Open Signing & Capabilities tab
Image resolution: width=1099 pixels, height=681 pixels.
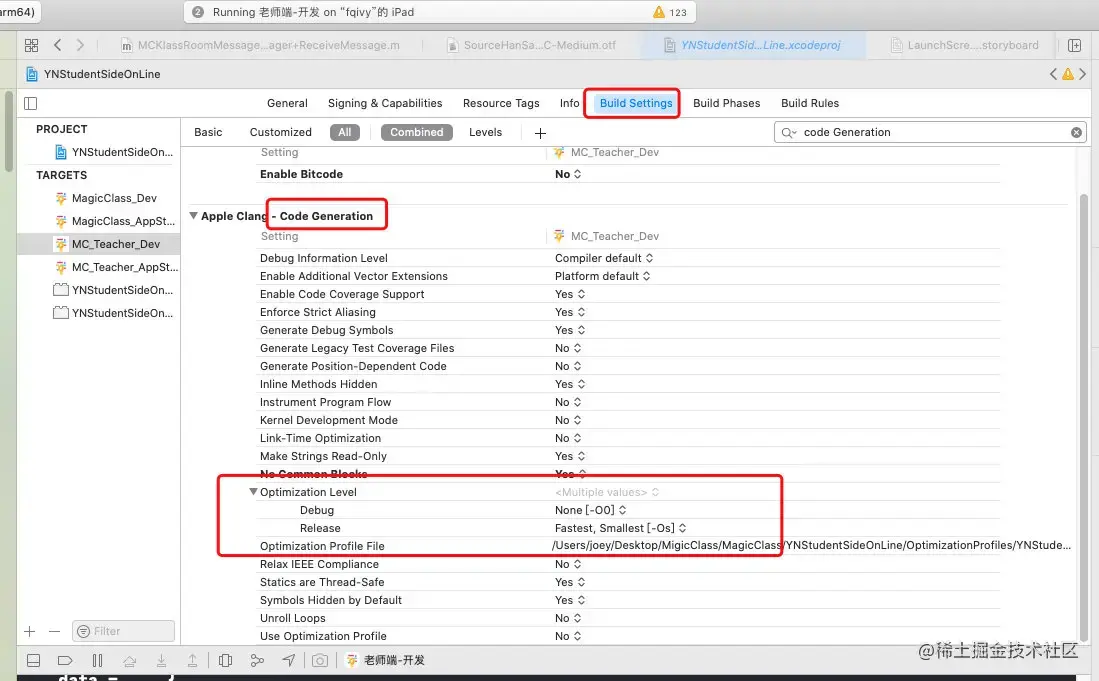[x=385, y=103]
